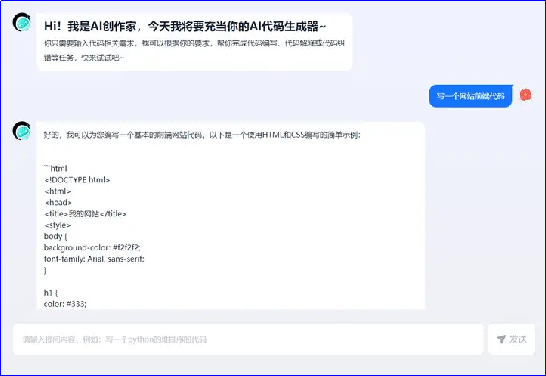Click the 'background-color: #f2f2f2;' line
The height and width of the screenshot is (376, 546).
(x=92, y=248)
